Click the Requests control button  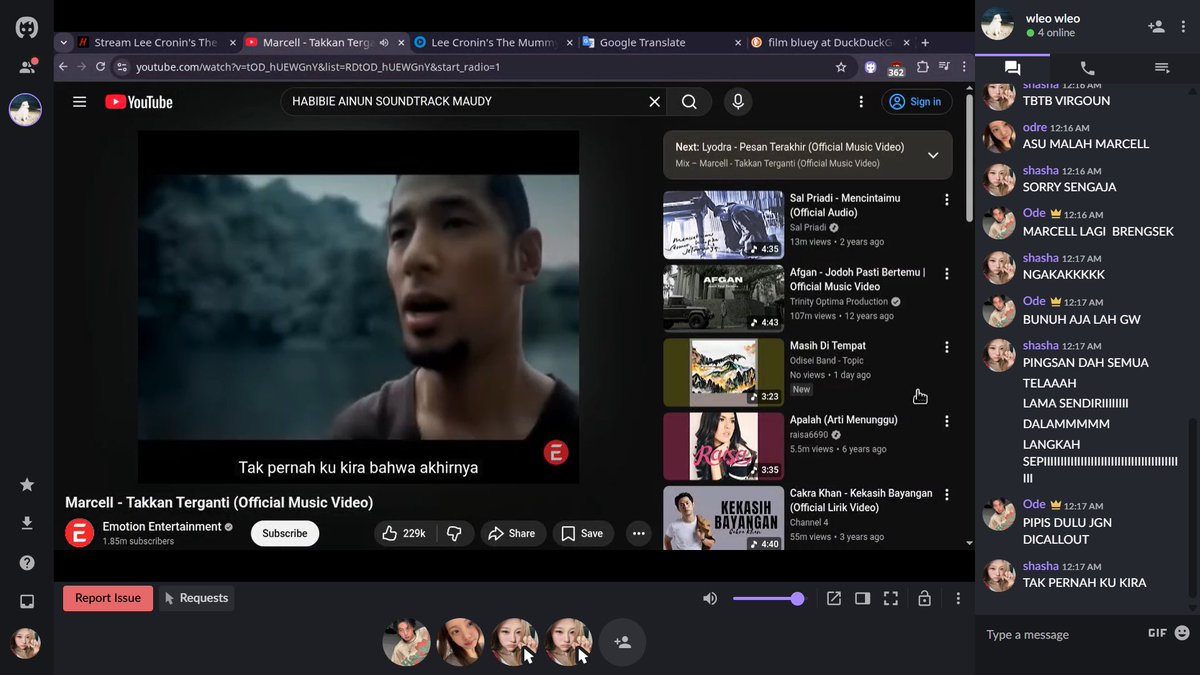(x=196, y=598)
